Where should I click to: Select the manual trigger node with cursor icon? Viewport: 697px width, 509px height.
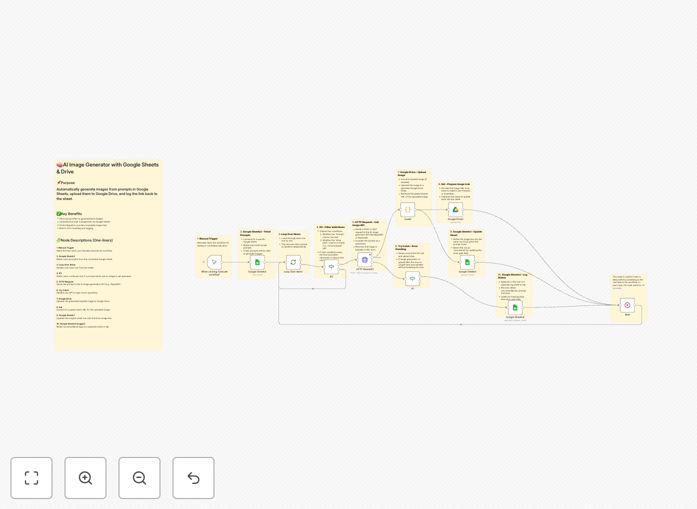[x=215, y=262]
